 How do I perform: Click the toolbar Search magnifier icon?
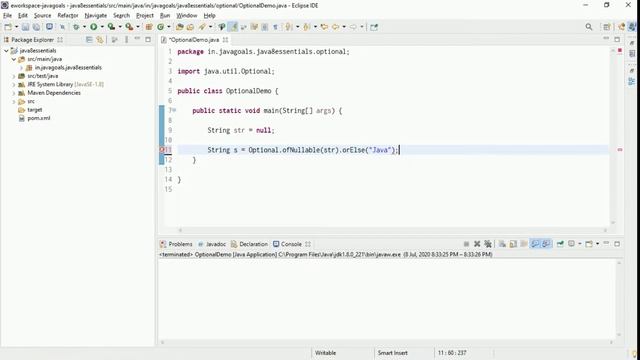tap(589, 27)
